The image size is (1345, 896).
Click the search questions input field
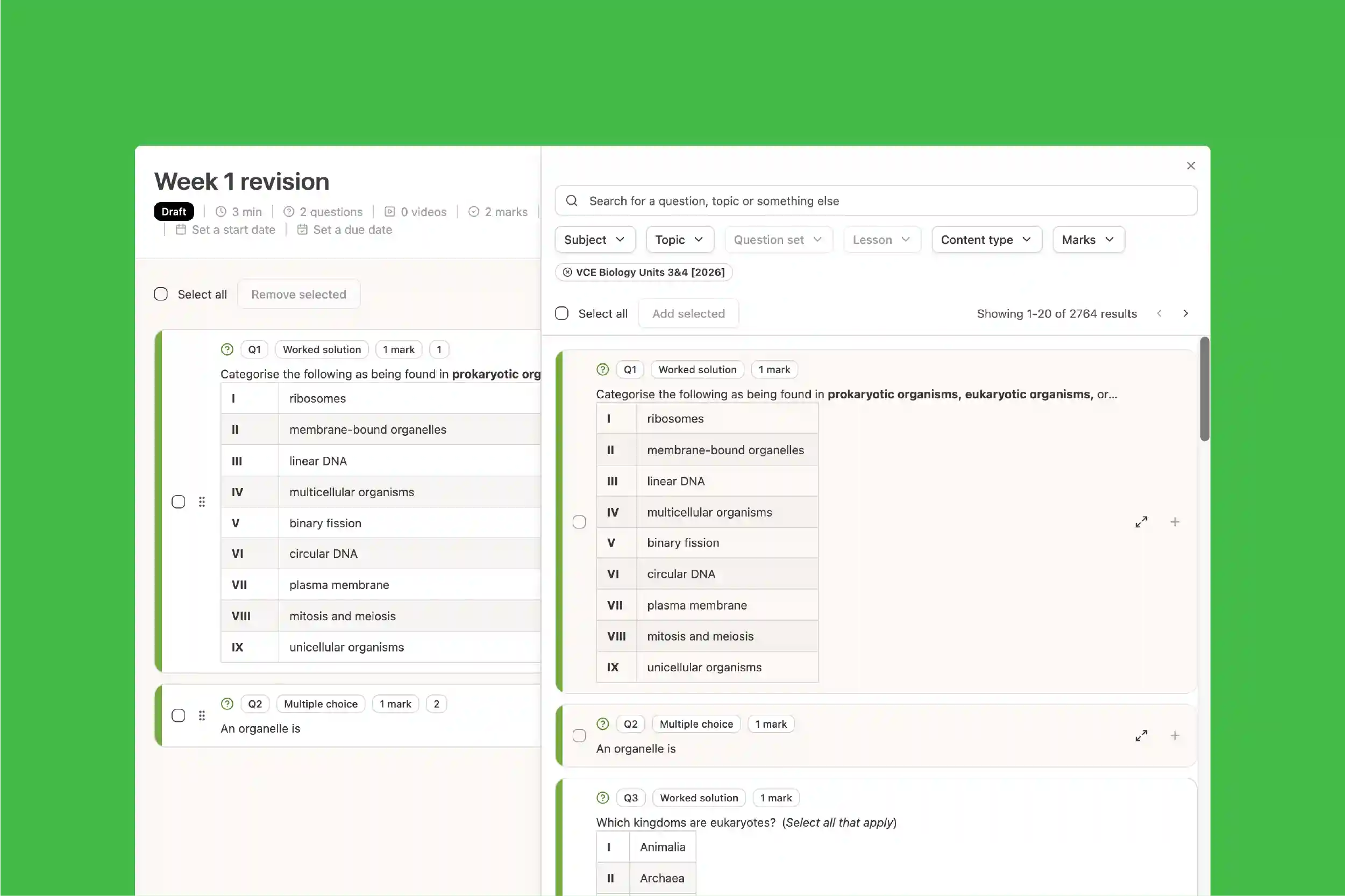876,200
